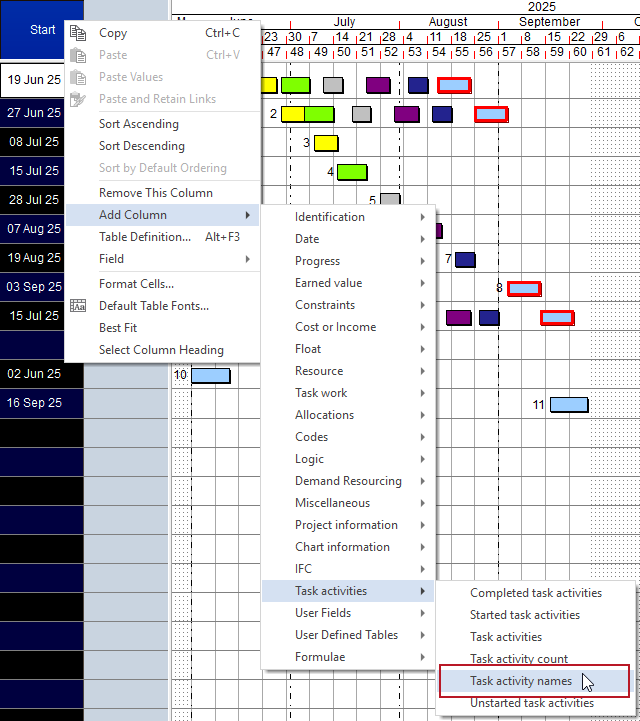
Task: Select the 27 Jun 25 start cell
Action: tap(33, 113)
